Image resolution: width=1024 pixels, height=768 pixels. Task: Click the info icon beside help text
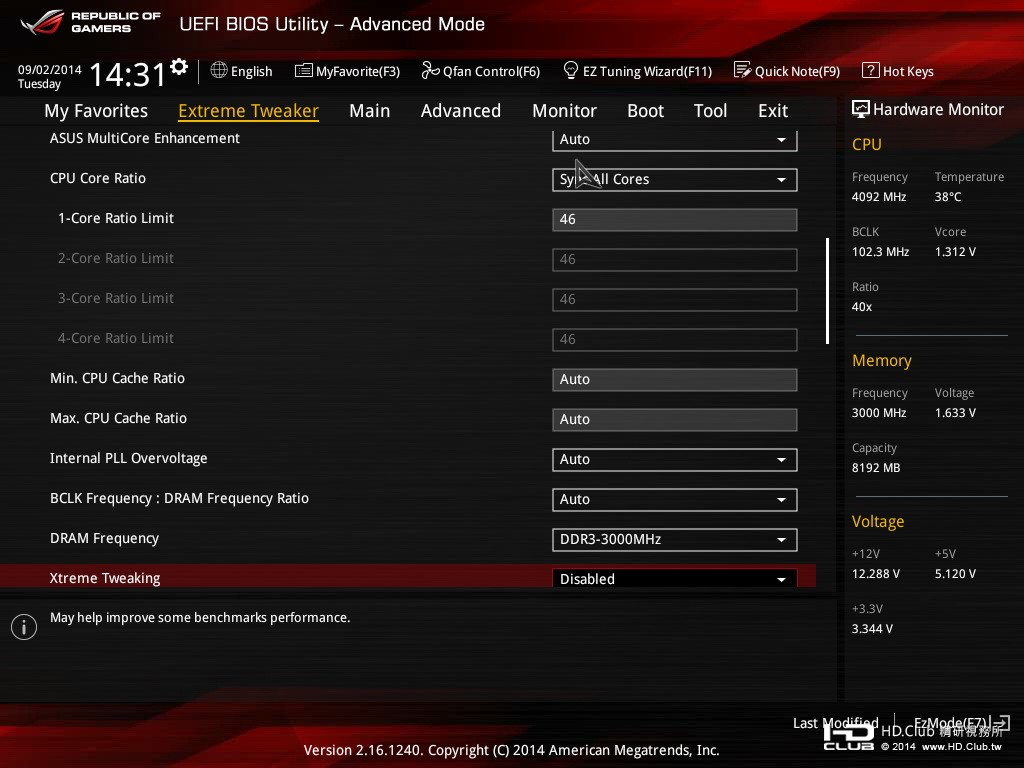[24, 627]
